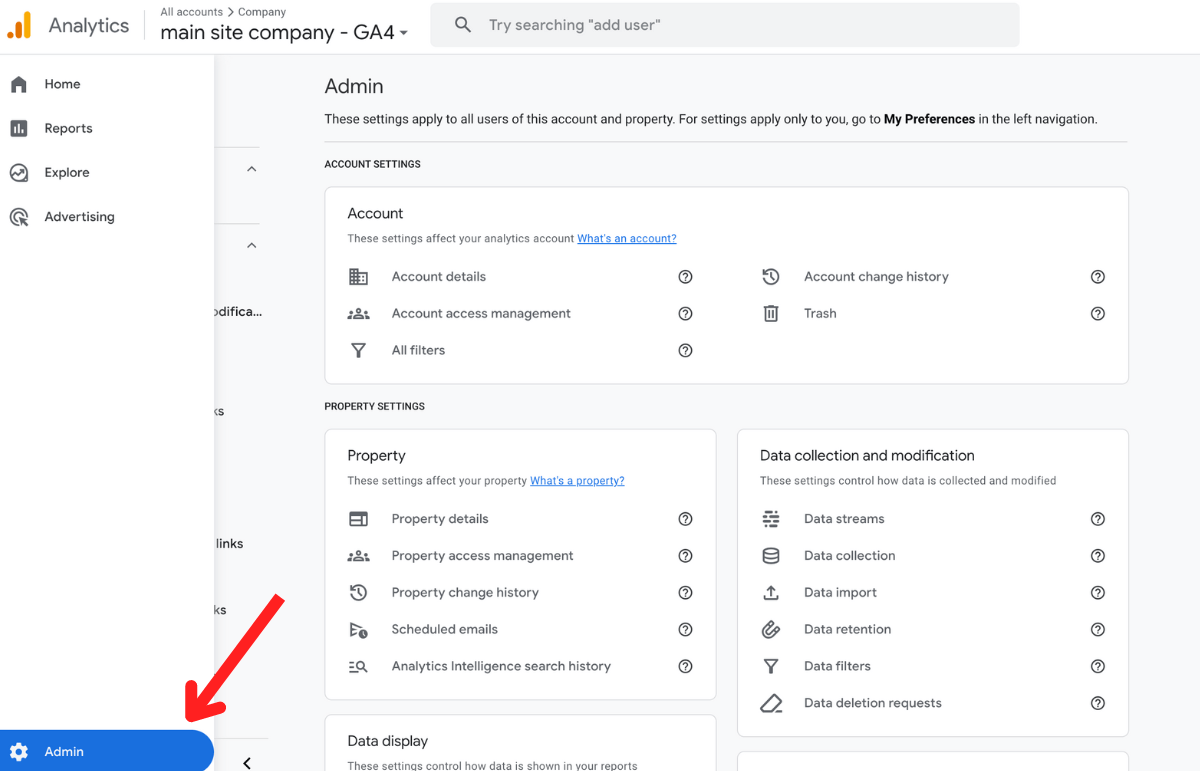Open Property details
The width and height of the screenshot is (1200, 771).
pyautogui.click(x=440, y=518)
